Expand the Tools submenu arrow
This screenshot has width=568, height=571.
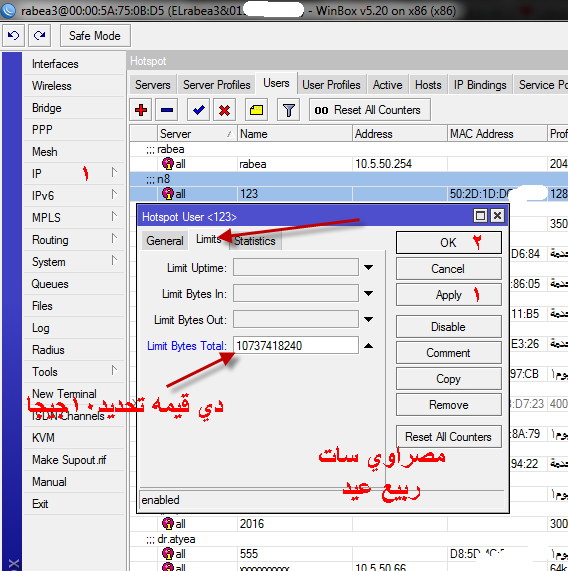[x=114, y=370]
